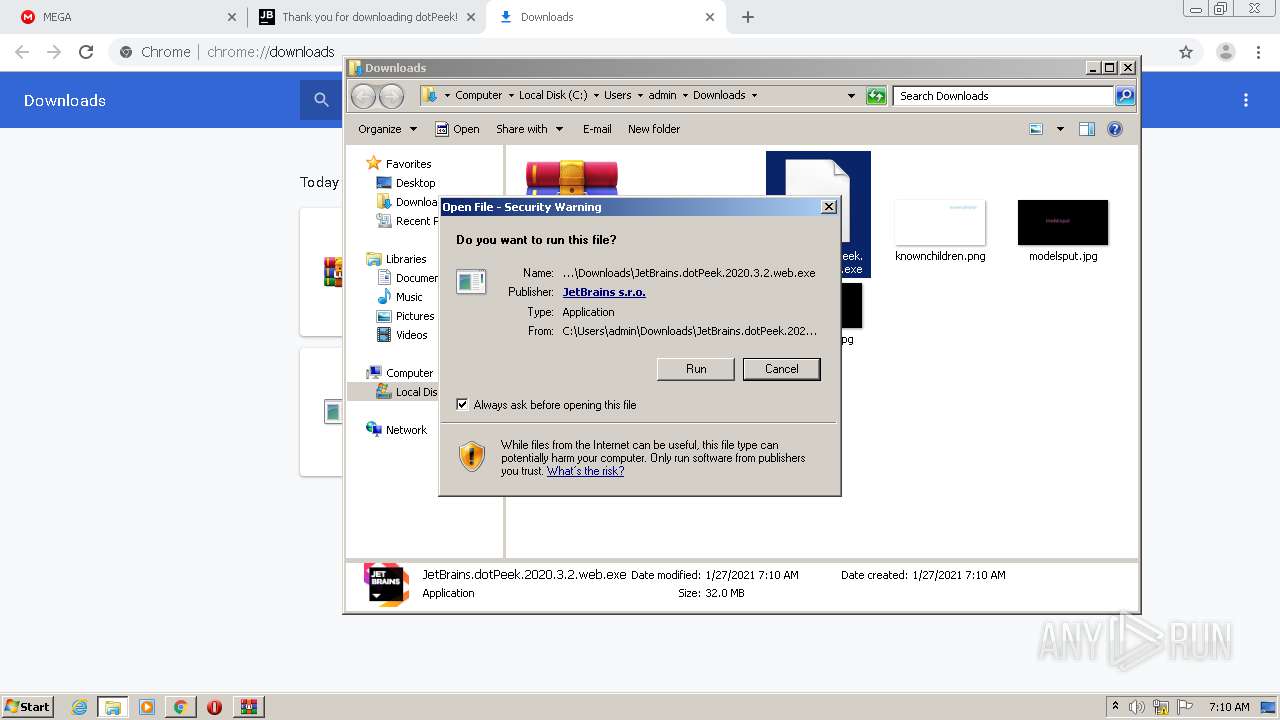Open Opera from the taskbar

pos(214,707)
